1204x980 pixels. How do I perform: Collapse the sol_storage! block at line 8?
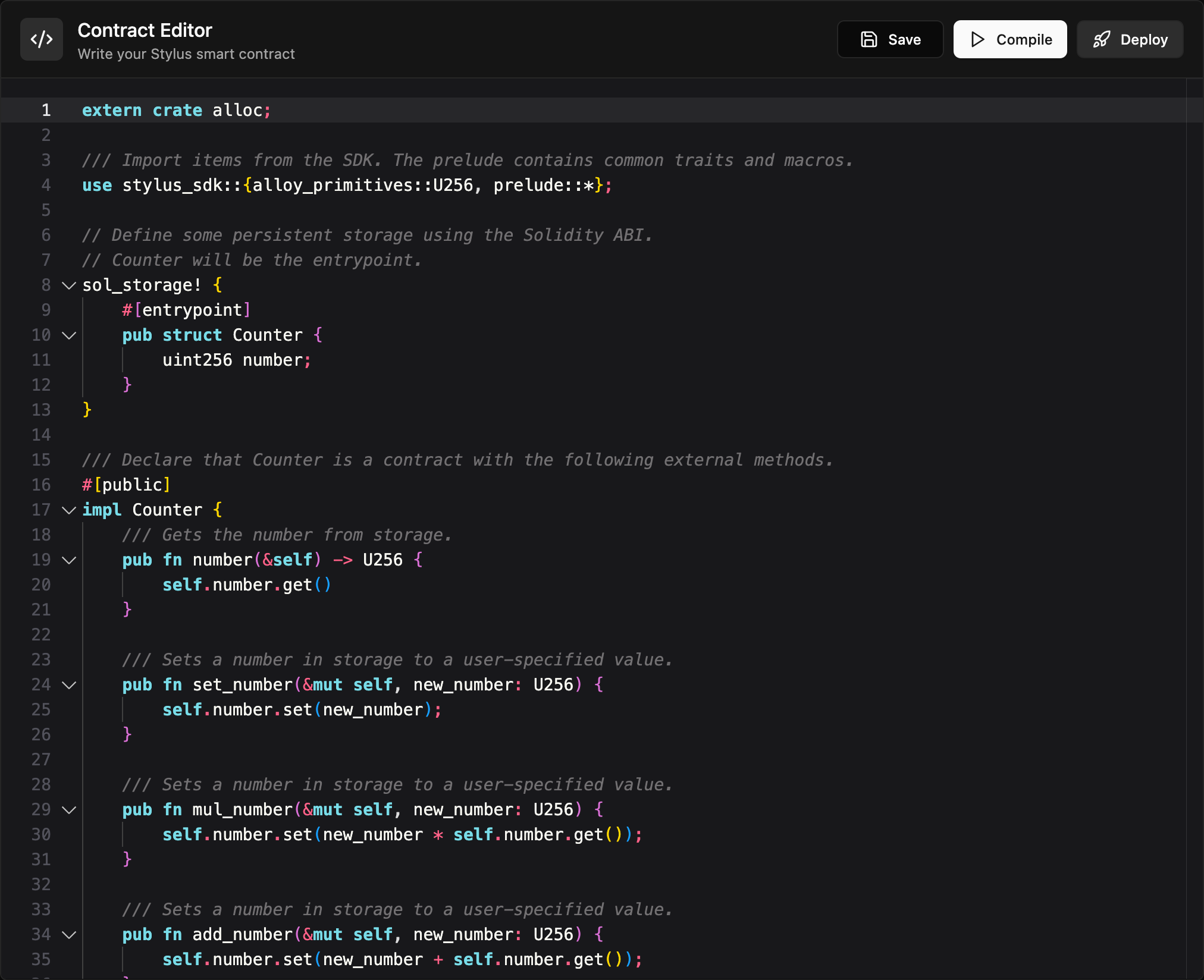69,285
